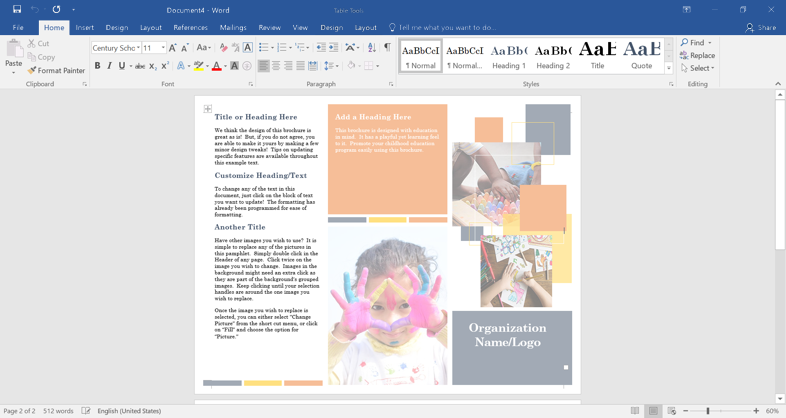
Task: Click the Save icon in title bar
Action: [17, 9]
